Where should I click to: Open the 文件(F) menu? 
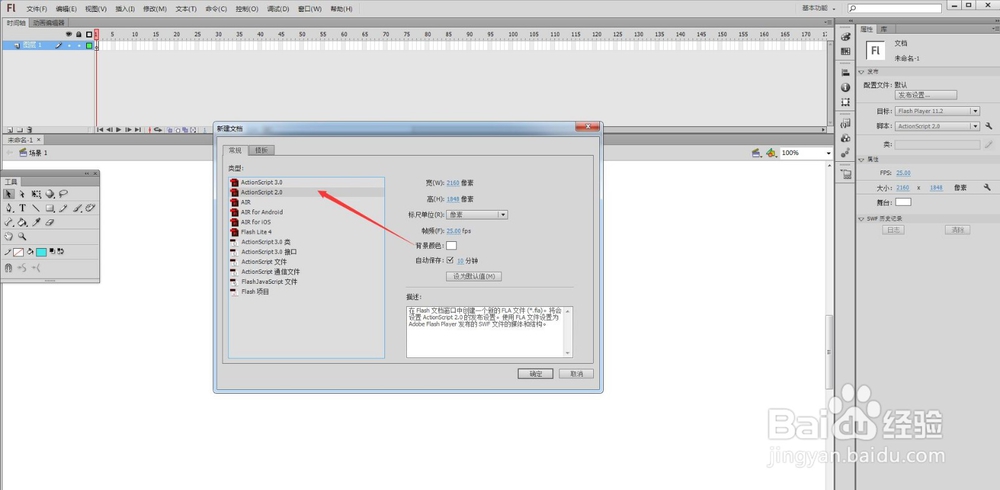click(36, 9)
